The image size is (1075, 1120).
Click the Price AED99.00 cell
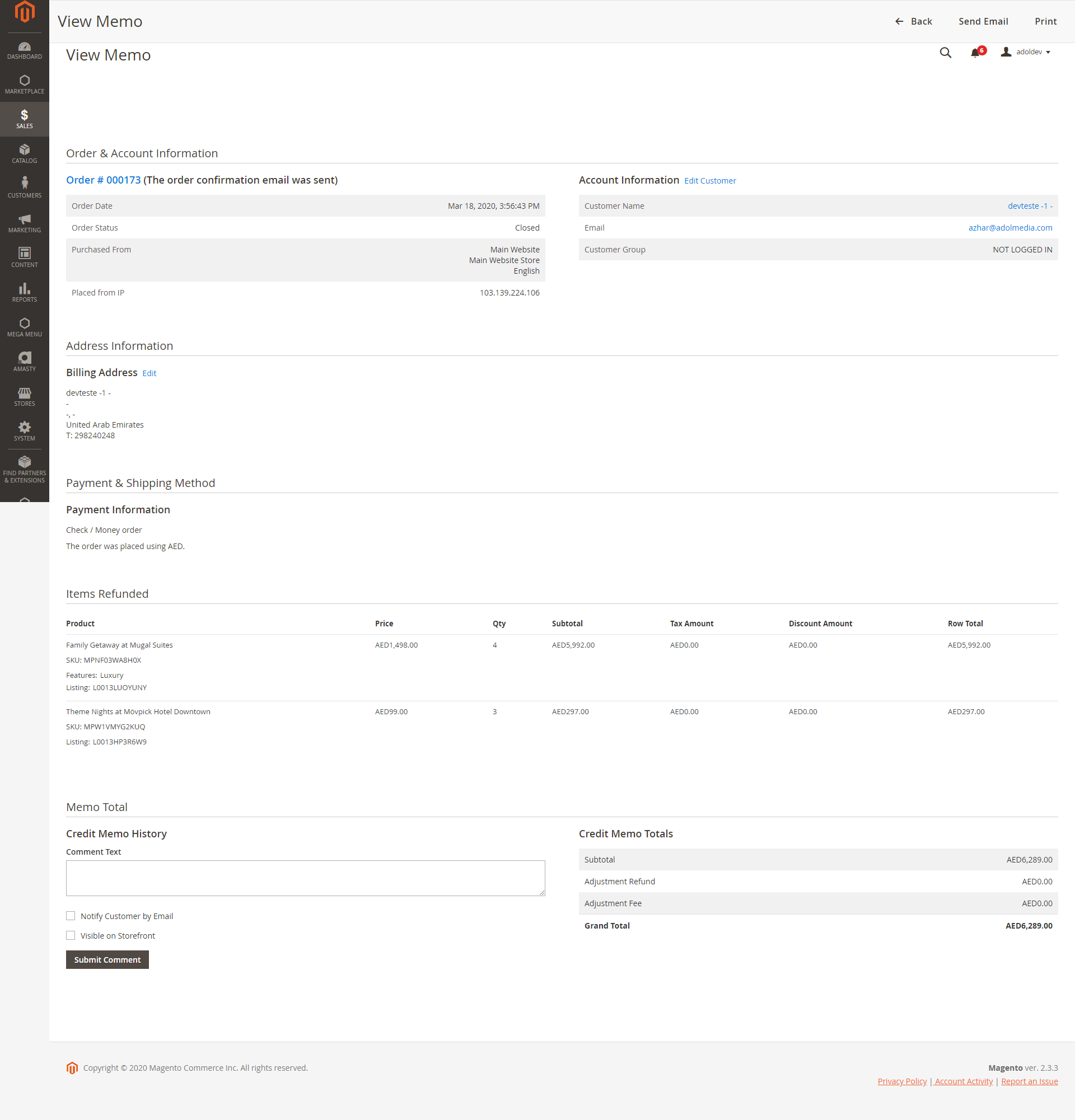[x=391, y=711]
